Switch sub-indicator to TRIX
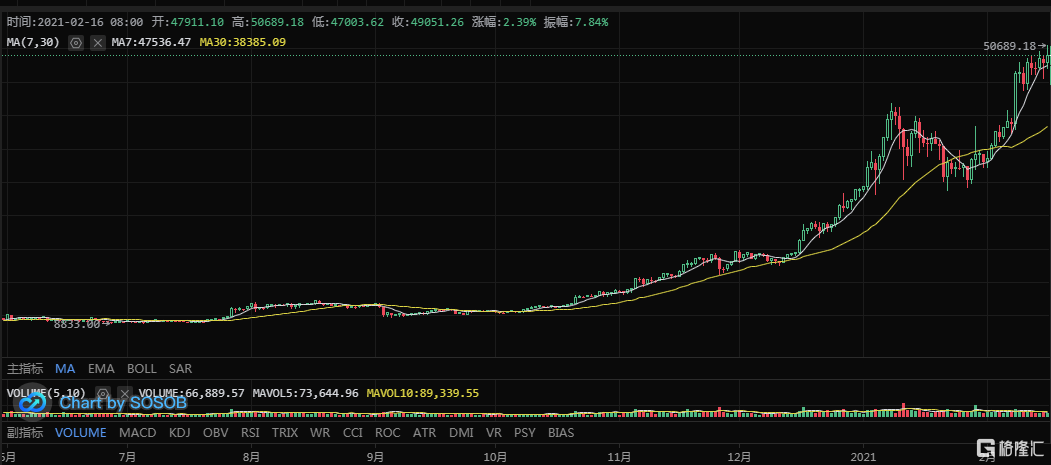 (285, 433)
